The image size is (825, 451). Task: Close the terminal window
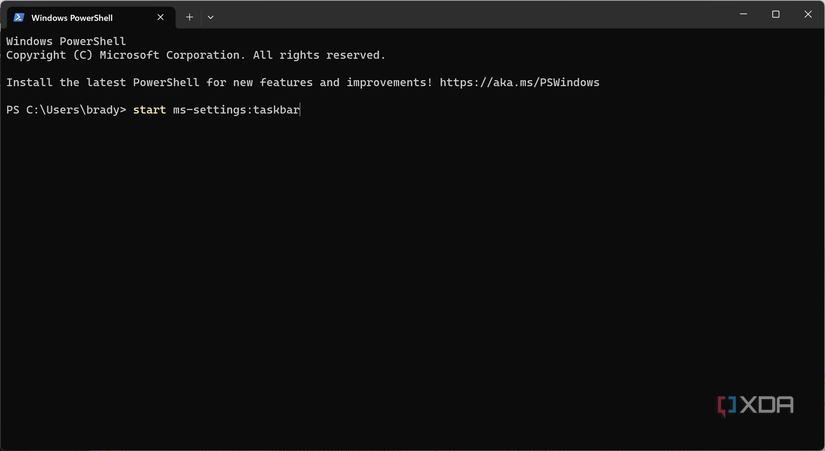point(808,14)
